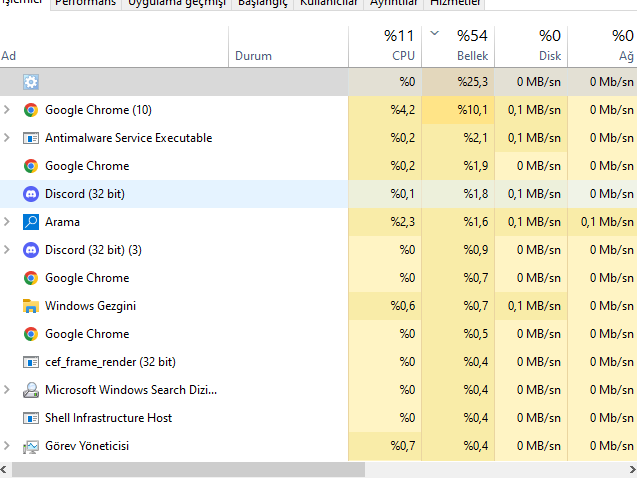Expand the Google Chrome (10) group

[6, 110]
